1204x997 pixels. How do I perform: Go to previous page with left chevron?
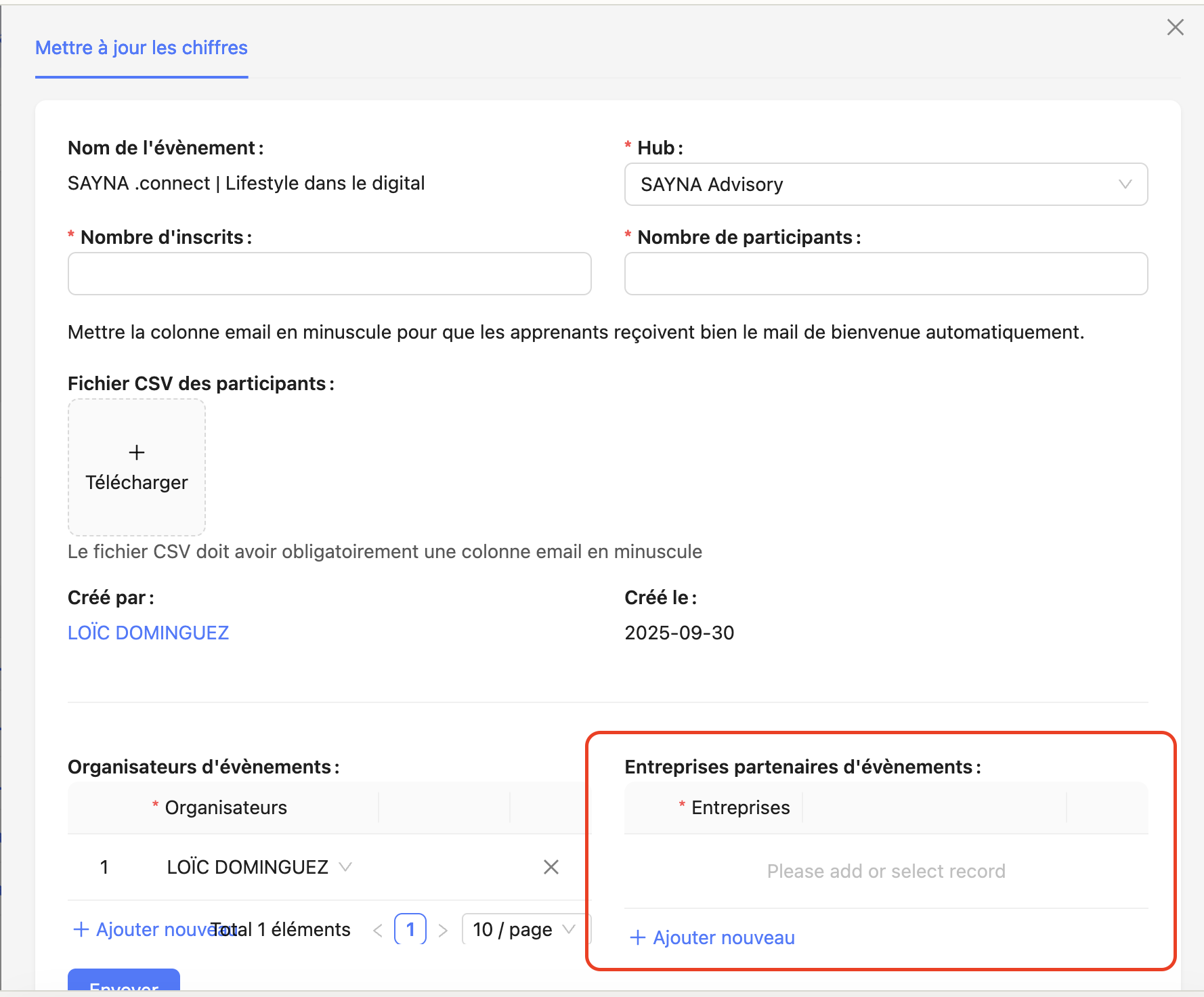378,930
